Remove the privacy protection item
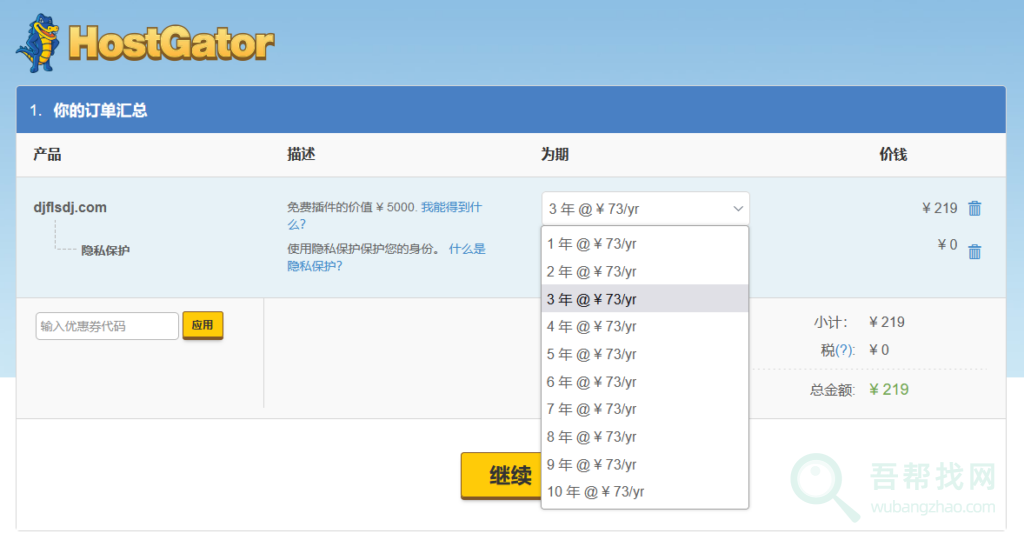Image resolution: width=1024 pixels, height=540 pixels. pyautogui.click(x=975, y=252)
